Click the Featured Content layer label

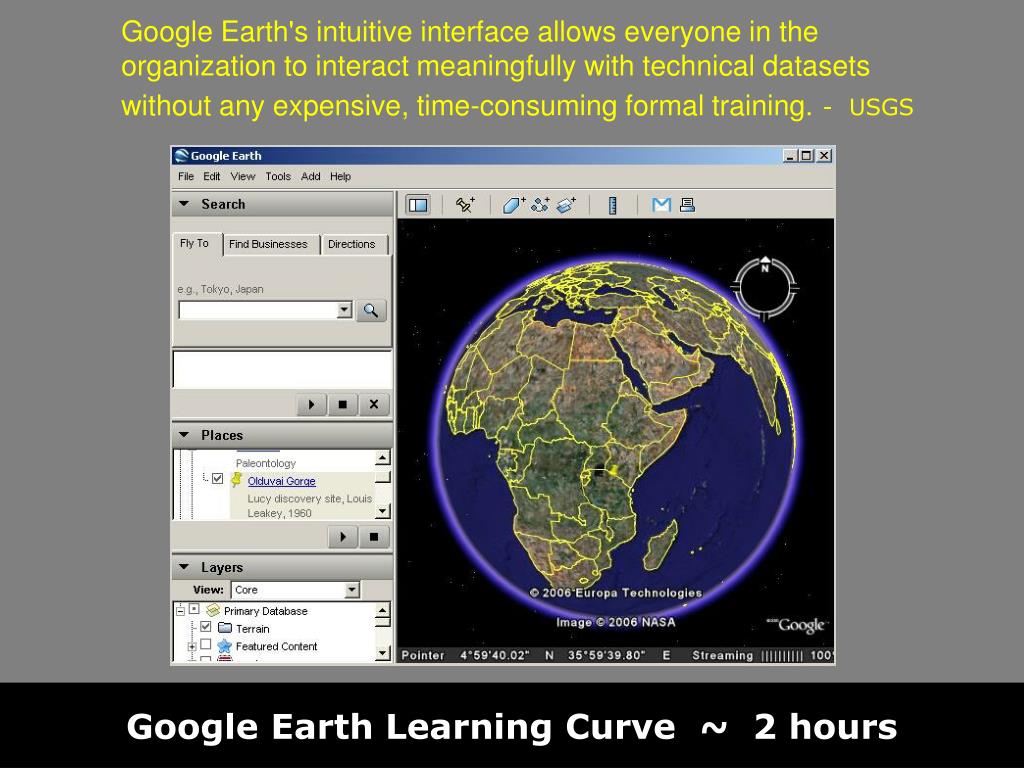276,647
